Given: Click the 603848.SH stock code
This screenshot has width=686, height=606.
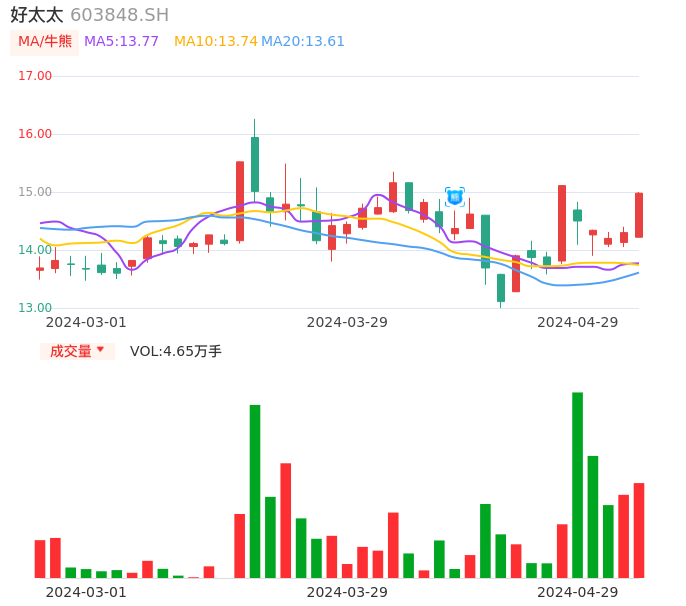Looking at the screenshot, I should [x=119, y=15].
